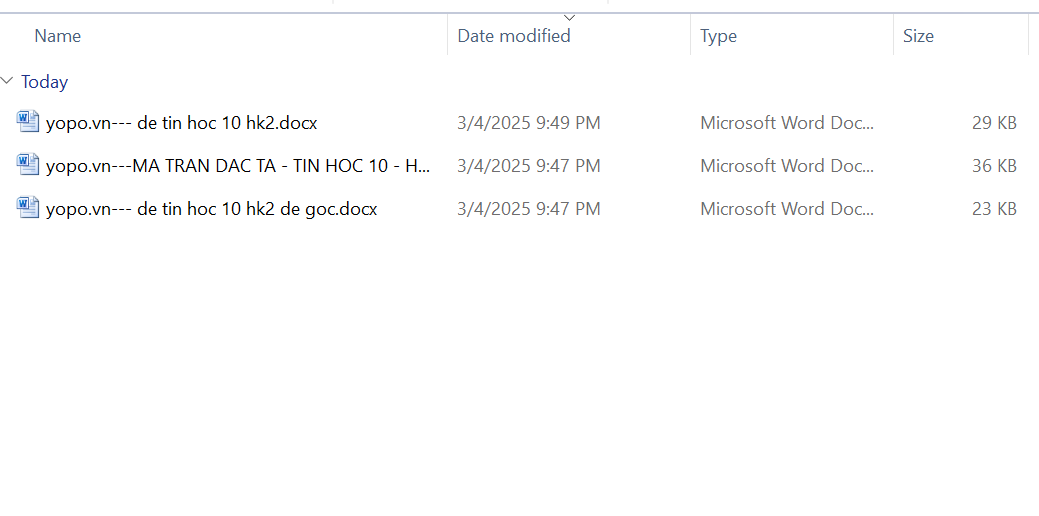Click the 9:49 PM modified date

[x=529, y=123]
